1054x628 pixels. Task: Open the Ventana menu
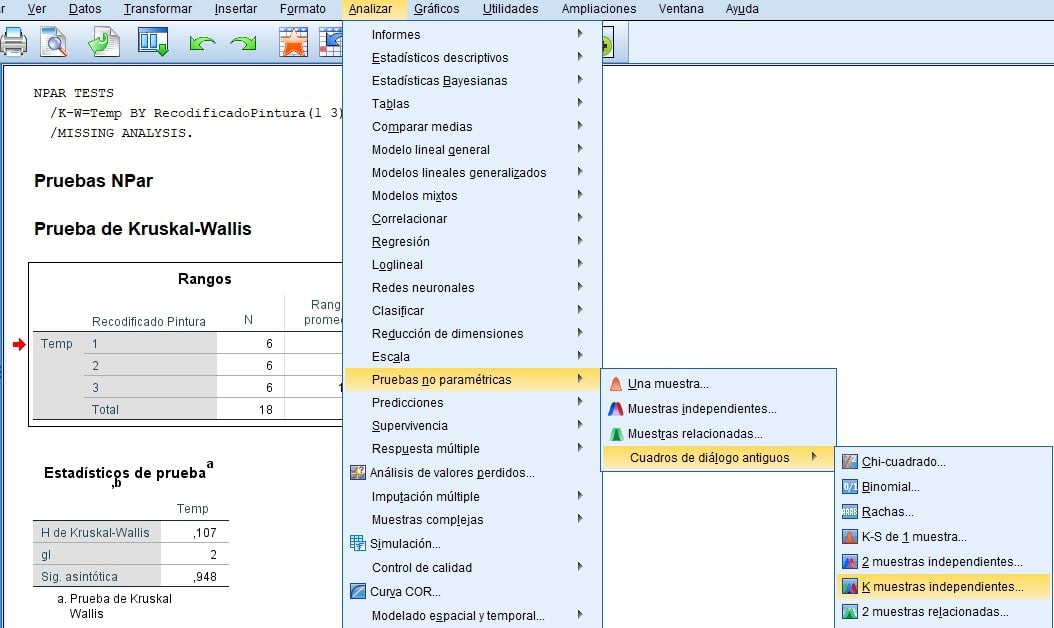680,9
